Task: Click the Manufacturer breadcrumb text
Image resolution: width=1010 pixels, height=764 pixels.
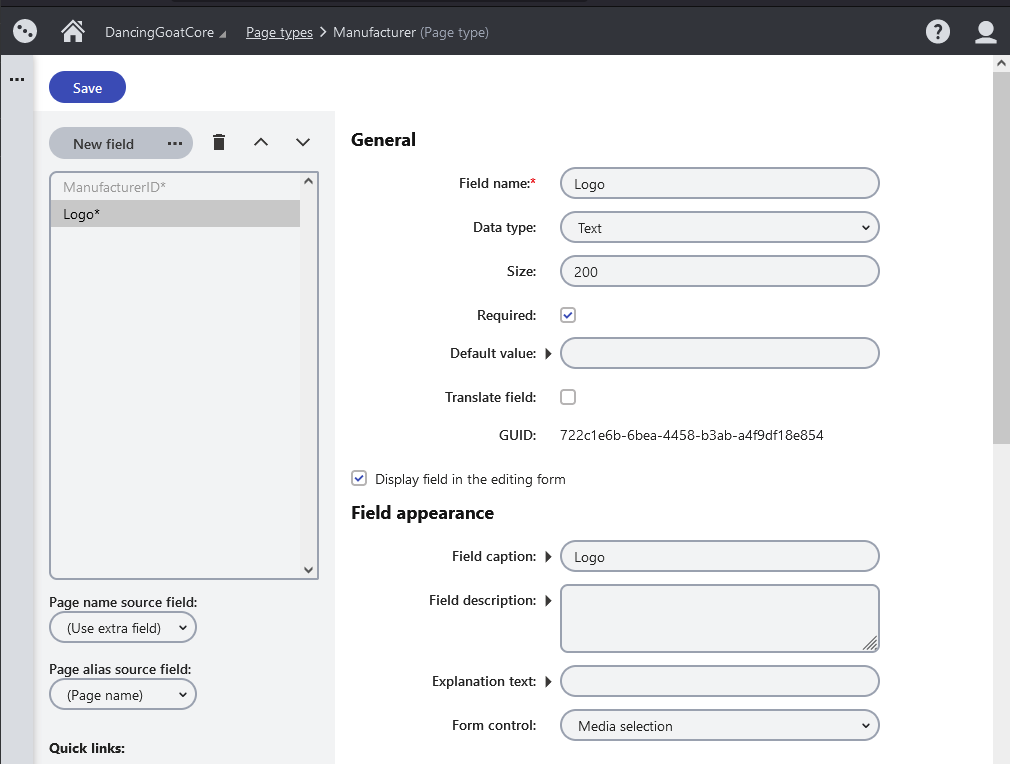Action: point(374,32)
